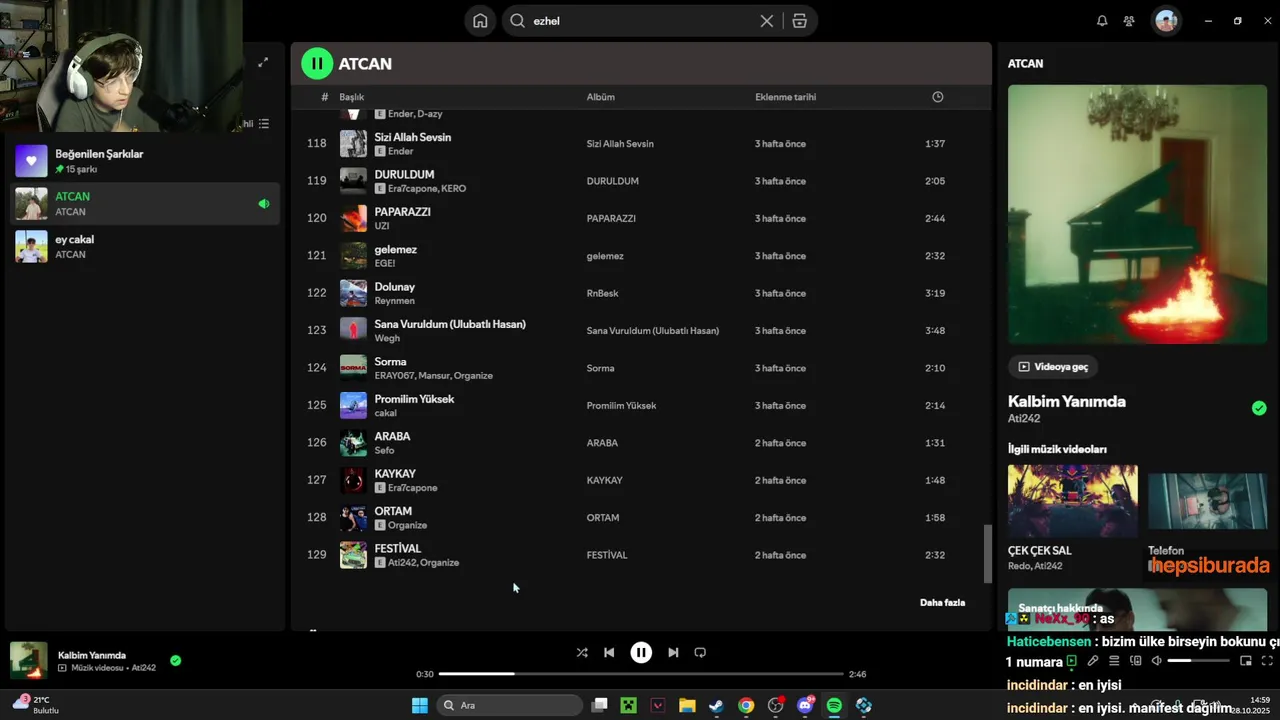Open artist Reynmen link
This screenshot has width=1280, height=720.
coord(394,301)
